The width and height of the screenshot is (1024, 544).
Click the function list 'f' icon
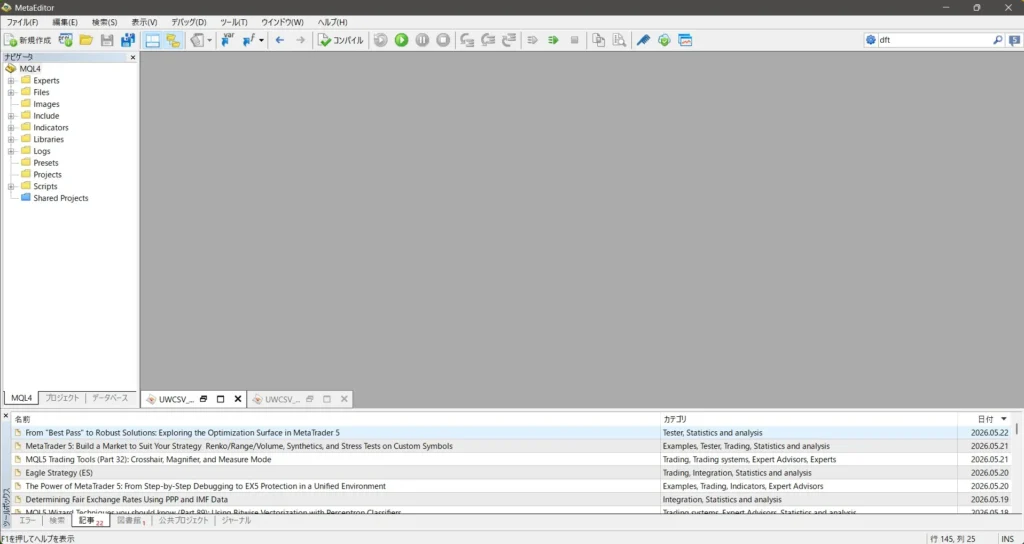click(x=249, y=40)
